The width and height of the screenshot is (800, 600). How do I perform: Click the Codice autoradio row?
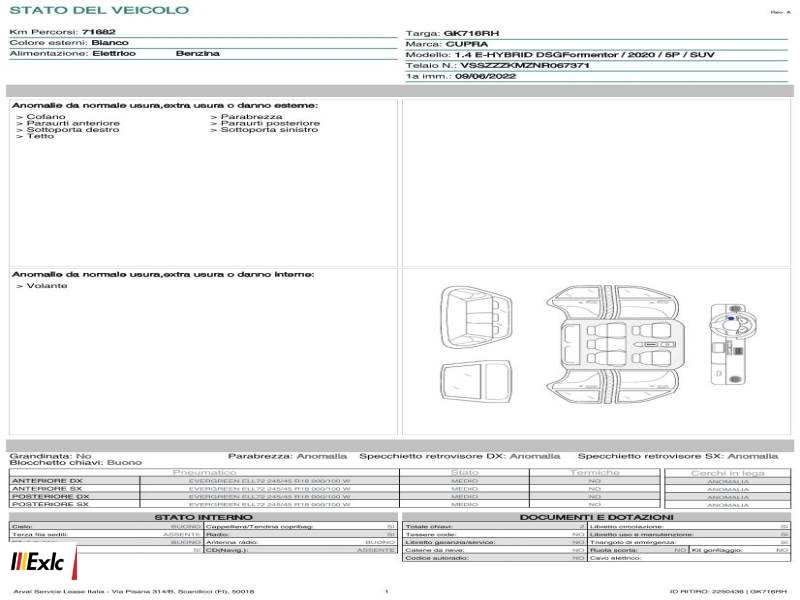[494, 558]
